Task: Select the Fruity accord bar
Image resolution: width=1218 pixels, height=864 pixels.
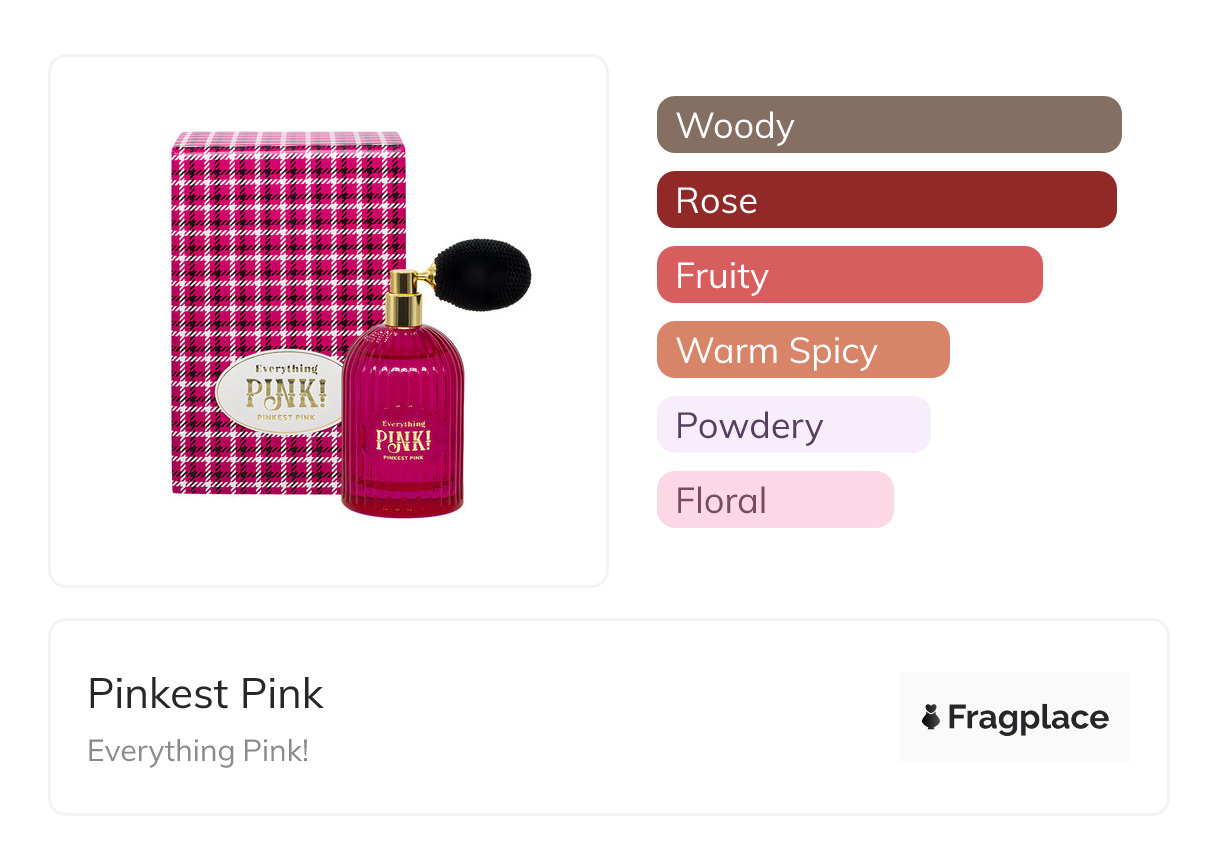Action: pyautogui.click(x=849, y=275)
